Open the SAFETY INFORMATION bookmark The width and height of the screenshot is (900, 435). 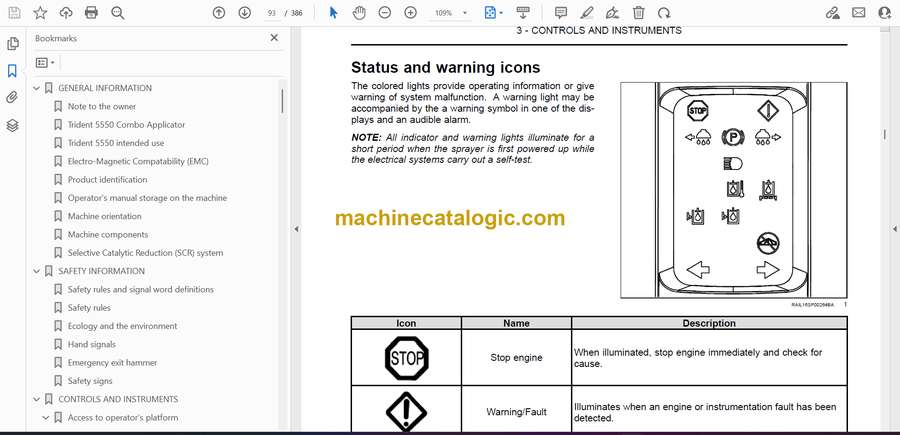point(102,271)
